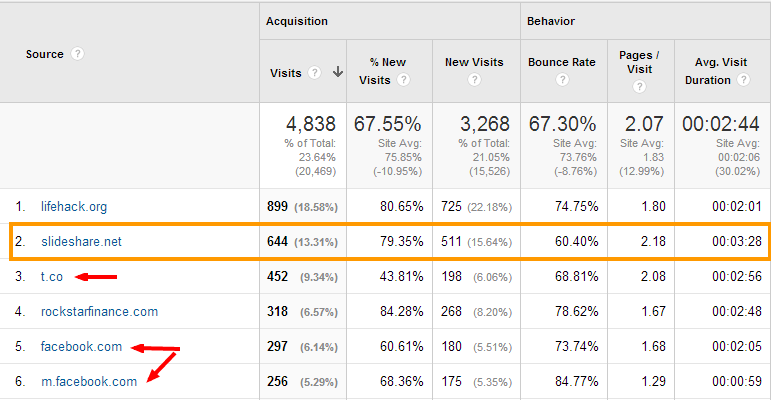Viewport: 771px width, 400px height.
Task: Open the lifehack.org source link
Action: coord(74,207)
